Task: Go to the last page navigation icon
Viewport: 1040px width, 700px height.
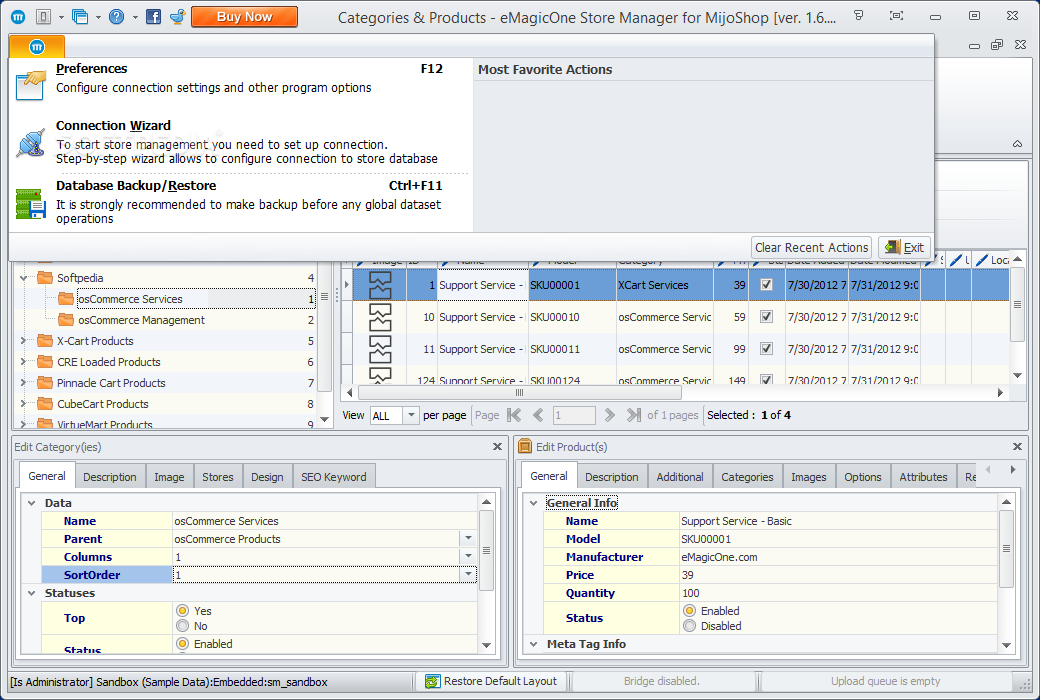Action: [x=633, y=415]
